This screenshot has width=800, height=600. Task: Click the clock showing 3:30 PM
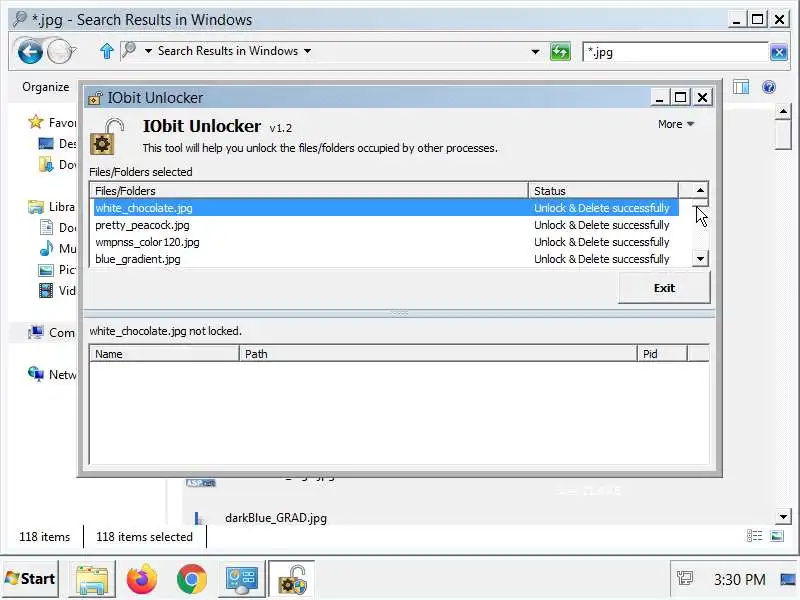pos(739,580)
